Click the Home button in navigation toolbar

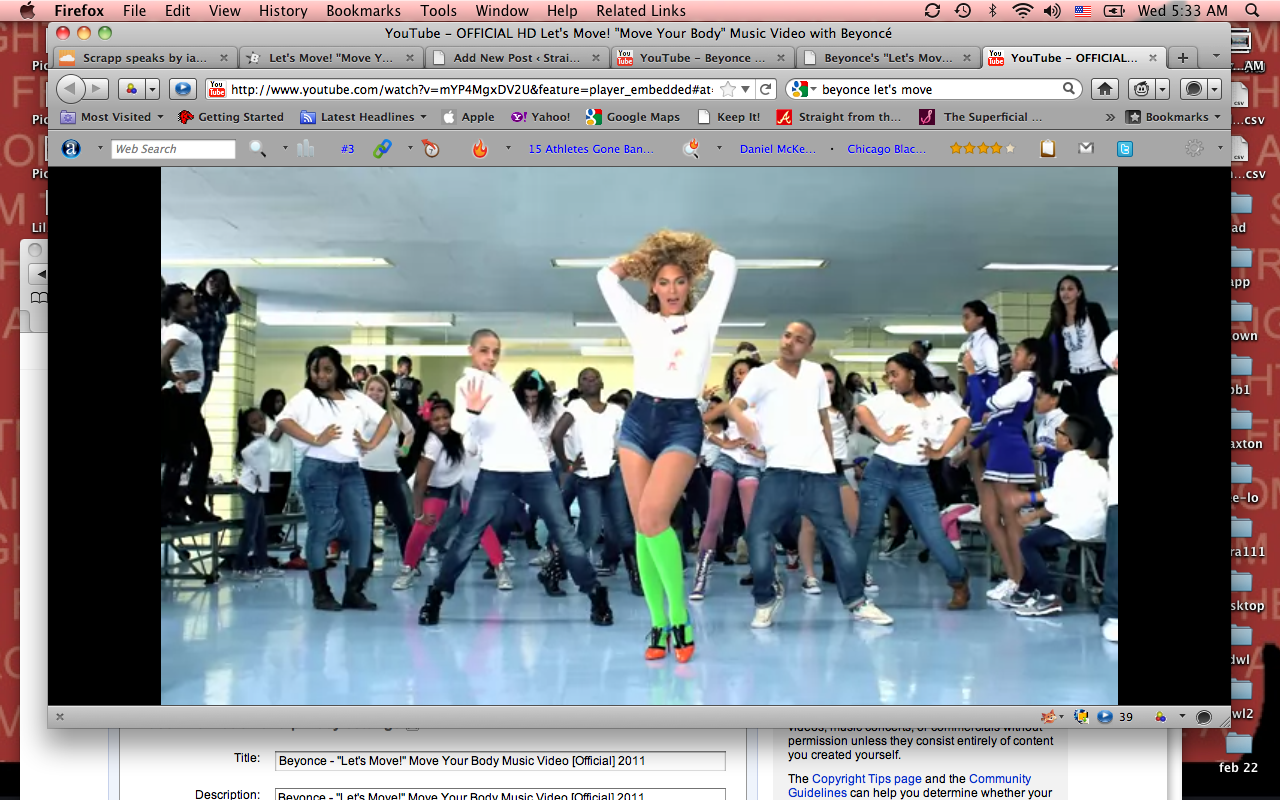tap(1105, 89)
